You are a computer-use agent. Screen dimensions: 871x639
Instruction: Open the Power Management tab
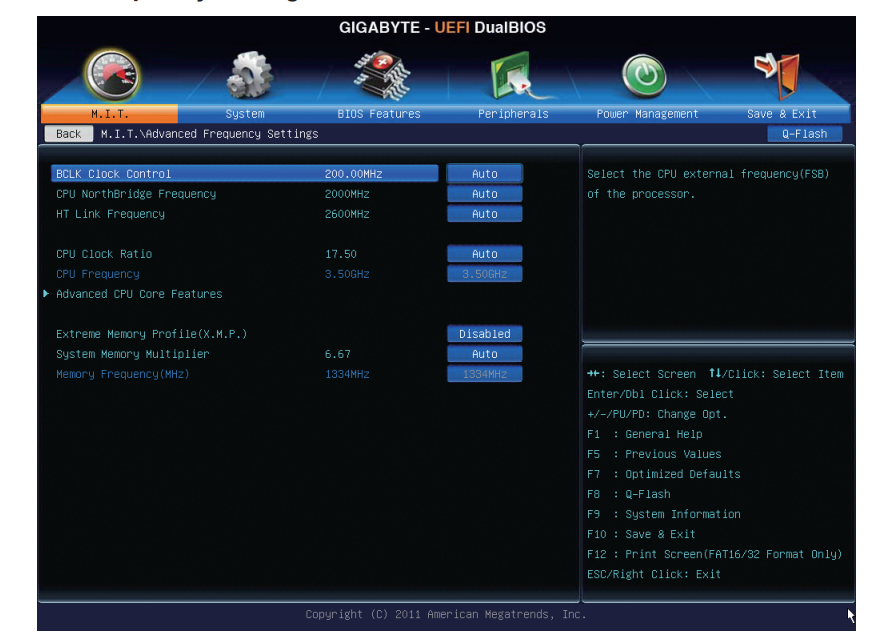pos(647,114)
